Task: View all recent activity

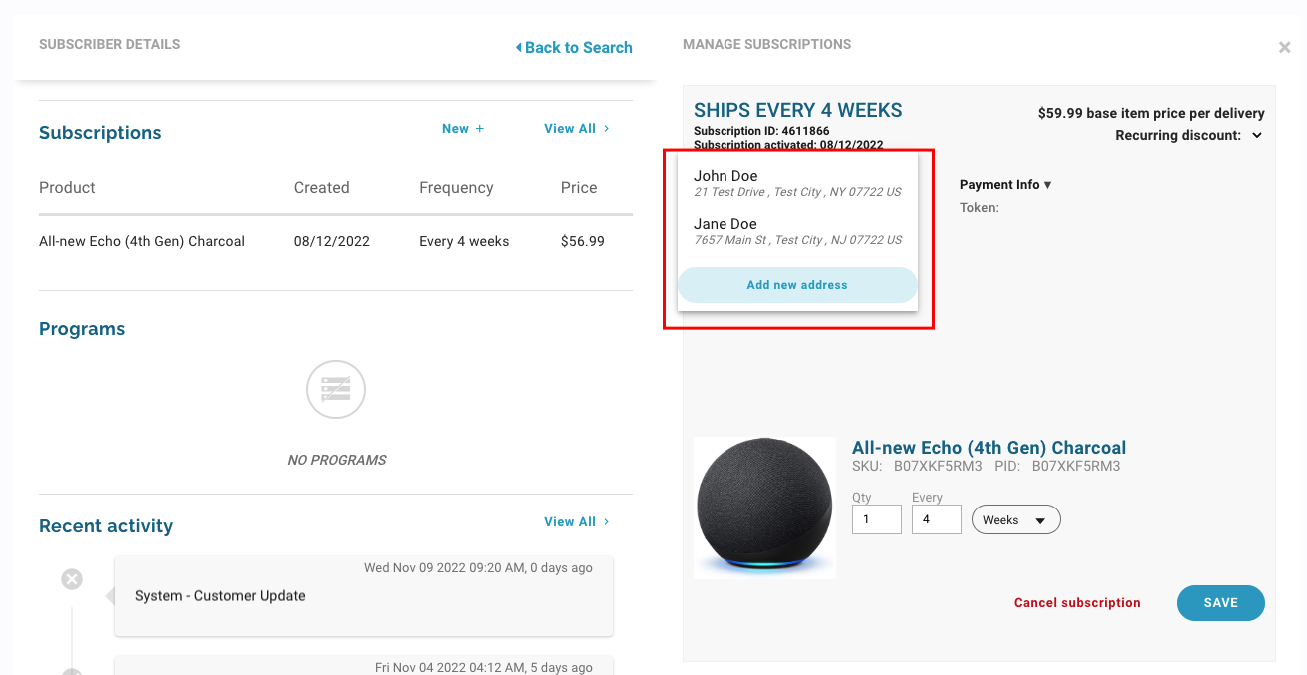Action: click(576, 522)
